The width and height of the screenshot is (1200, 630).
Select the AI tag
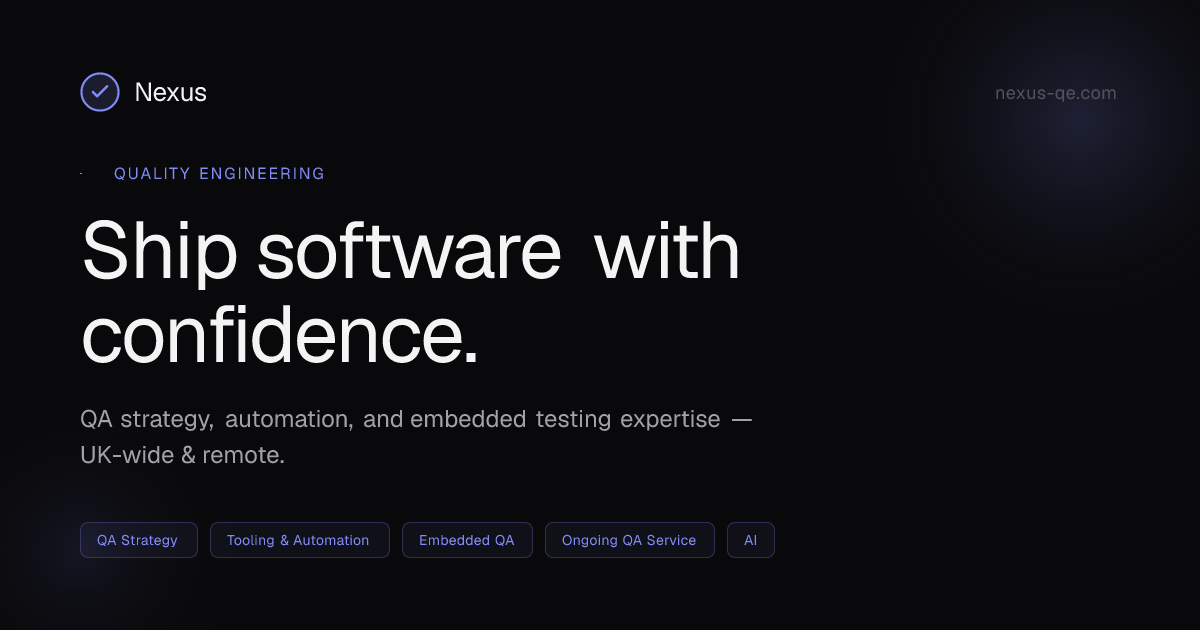(750, 540)
